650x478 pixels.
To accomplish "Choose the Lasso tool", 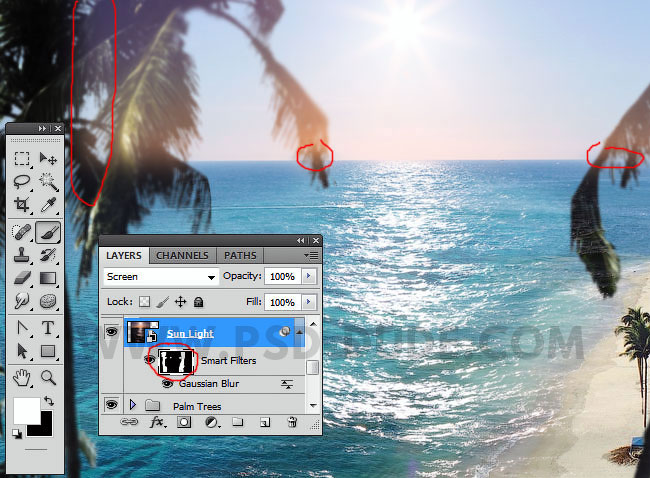I will (22, 182).
